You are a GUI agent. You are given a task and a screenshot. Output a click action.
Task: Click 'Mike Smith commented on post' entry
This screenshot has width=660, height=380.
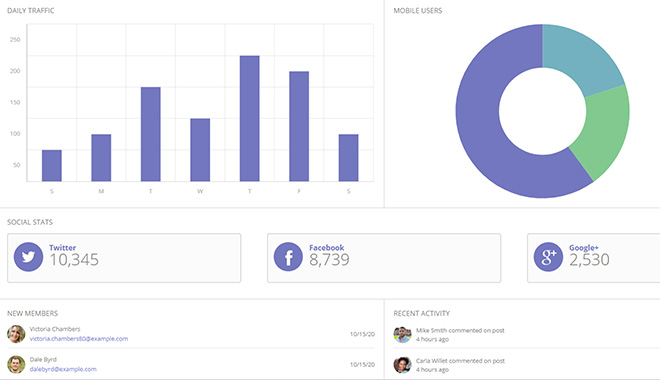click(460, 330)
